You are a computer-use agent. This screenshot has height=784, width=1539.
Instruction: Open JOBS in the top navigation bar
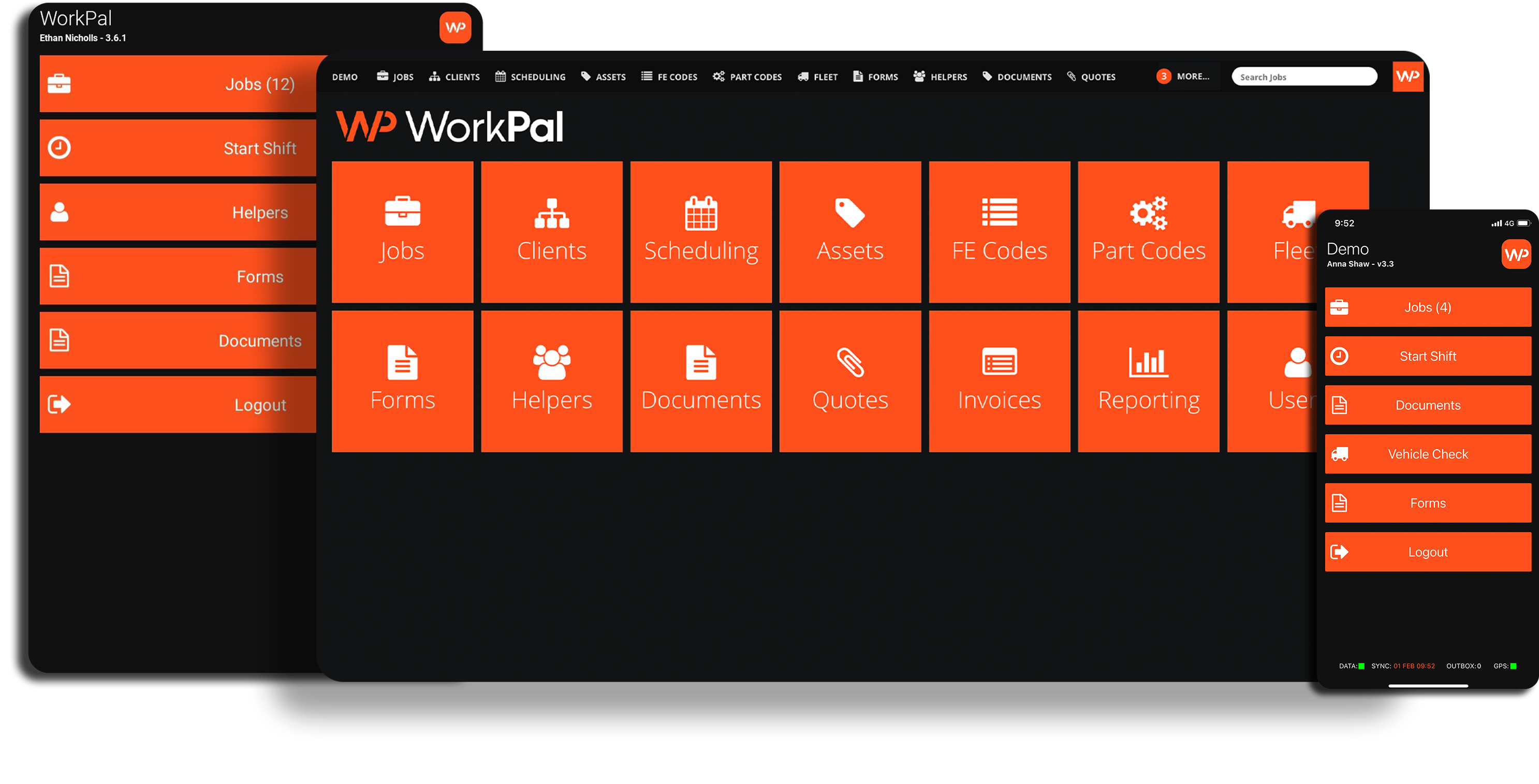395,77
